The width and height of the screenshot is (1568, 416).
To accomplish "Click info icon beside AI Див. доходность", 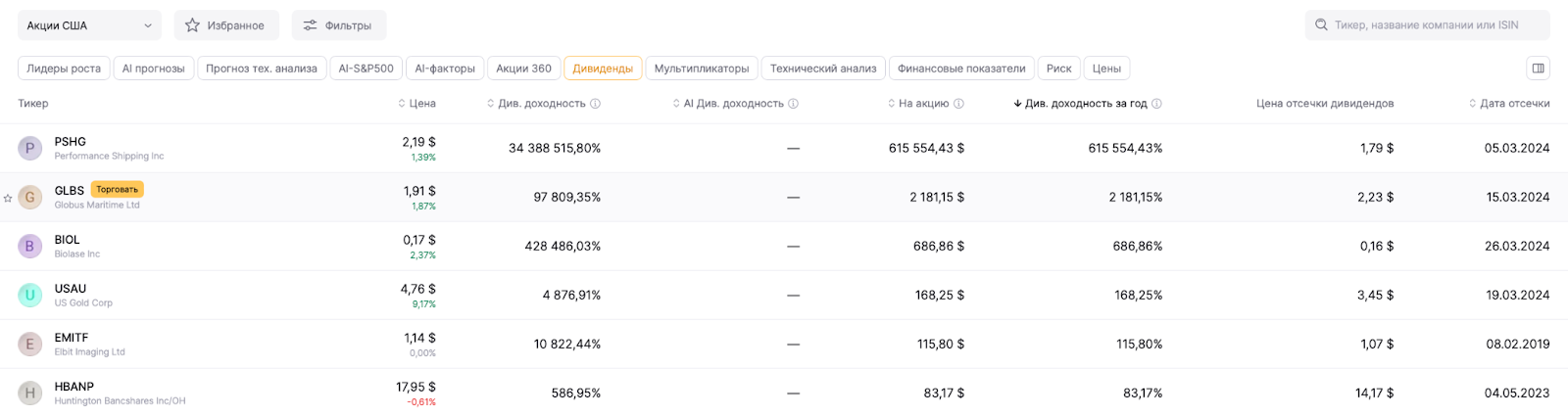I will [794, 104].
